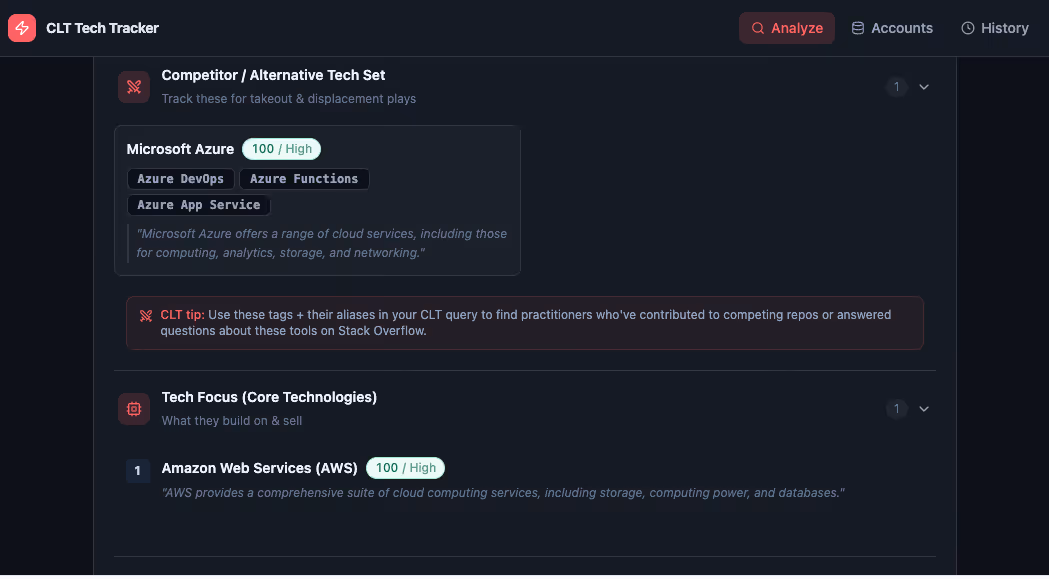Click 'Track these for takeout & displacement plays'
The image size is (1049, 579).
[289, 98]
